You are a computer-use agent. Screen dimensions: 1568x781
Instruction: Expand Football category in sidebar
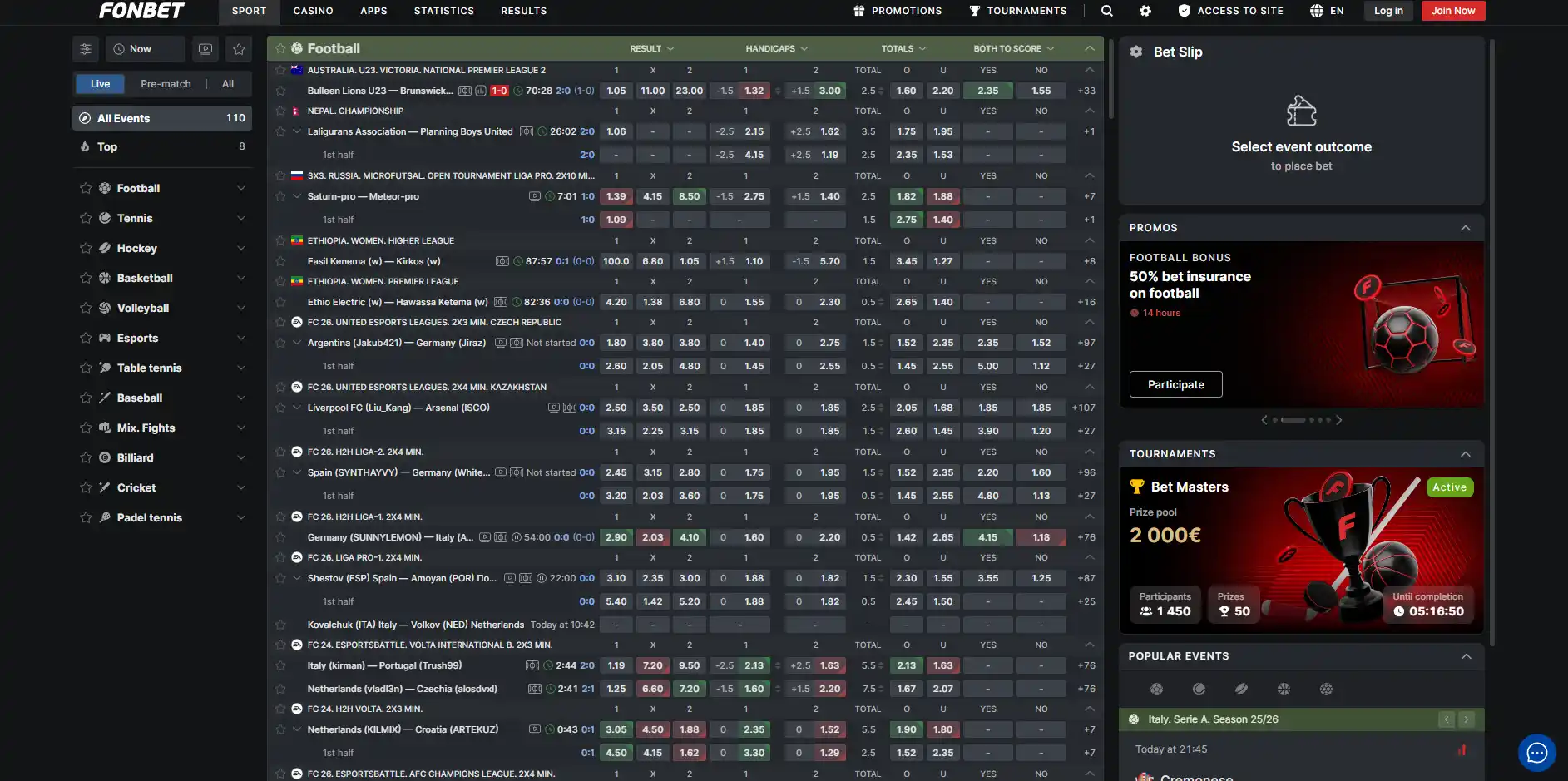241,188
